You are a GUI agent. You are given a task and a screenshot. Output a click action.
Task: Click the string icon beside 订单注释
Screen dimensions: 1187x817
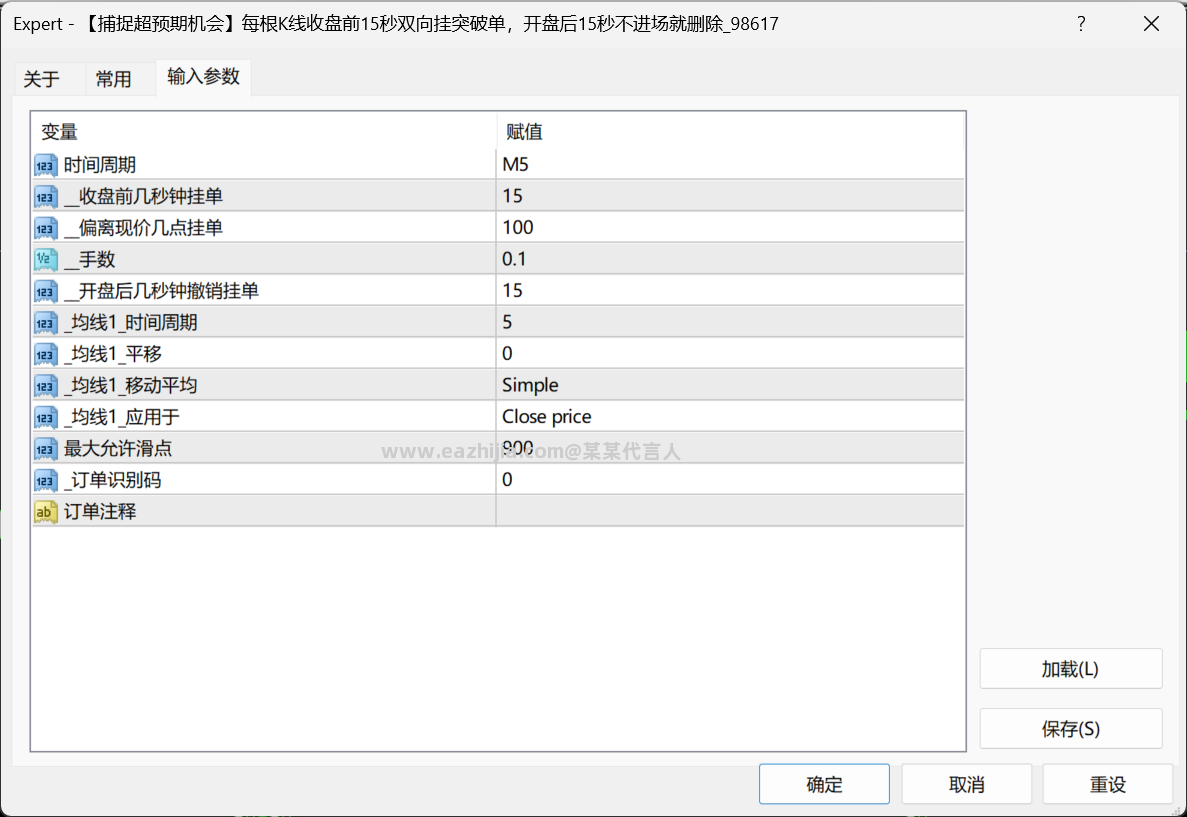point(45,513)
